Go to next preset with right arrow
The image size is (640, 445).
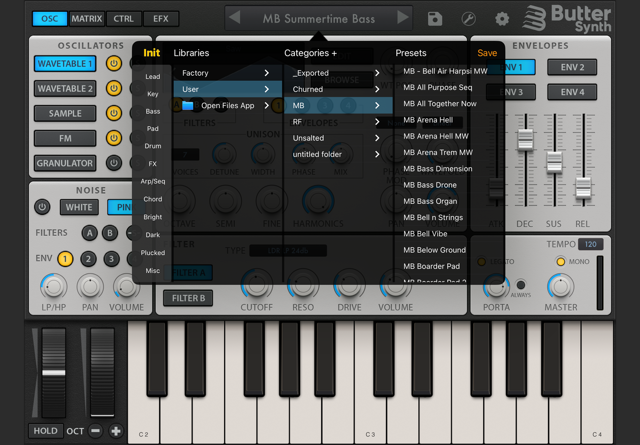pos(402,18)
